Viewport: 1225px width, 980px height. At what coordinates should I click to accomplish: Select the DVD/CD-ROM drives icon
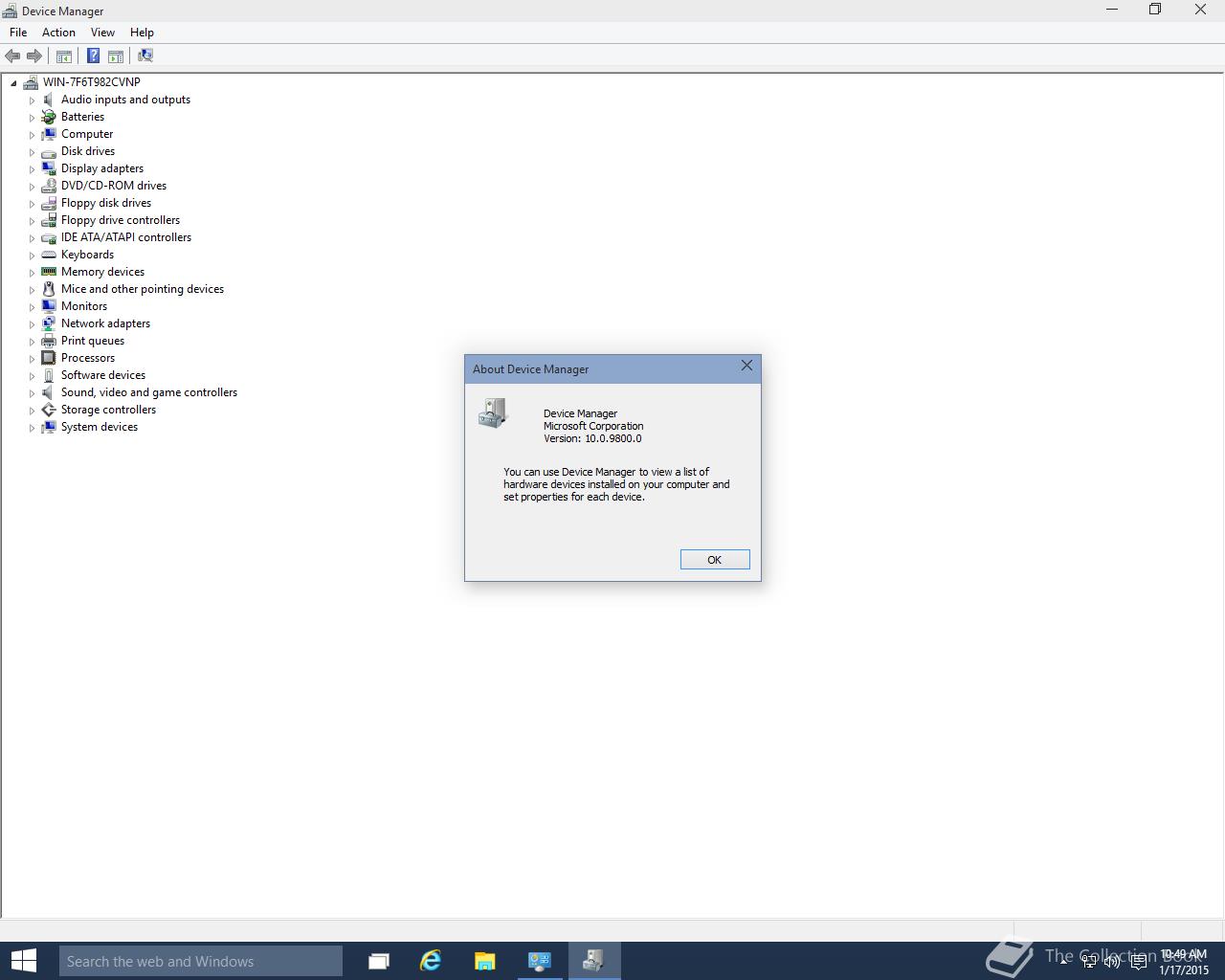tap(49, 186)
